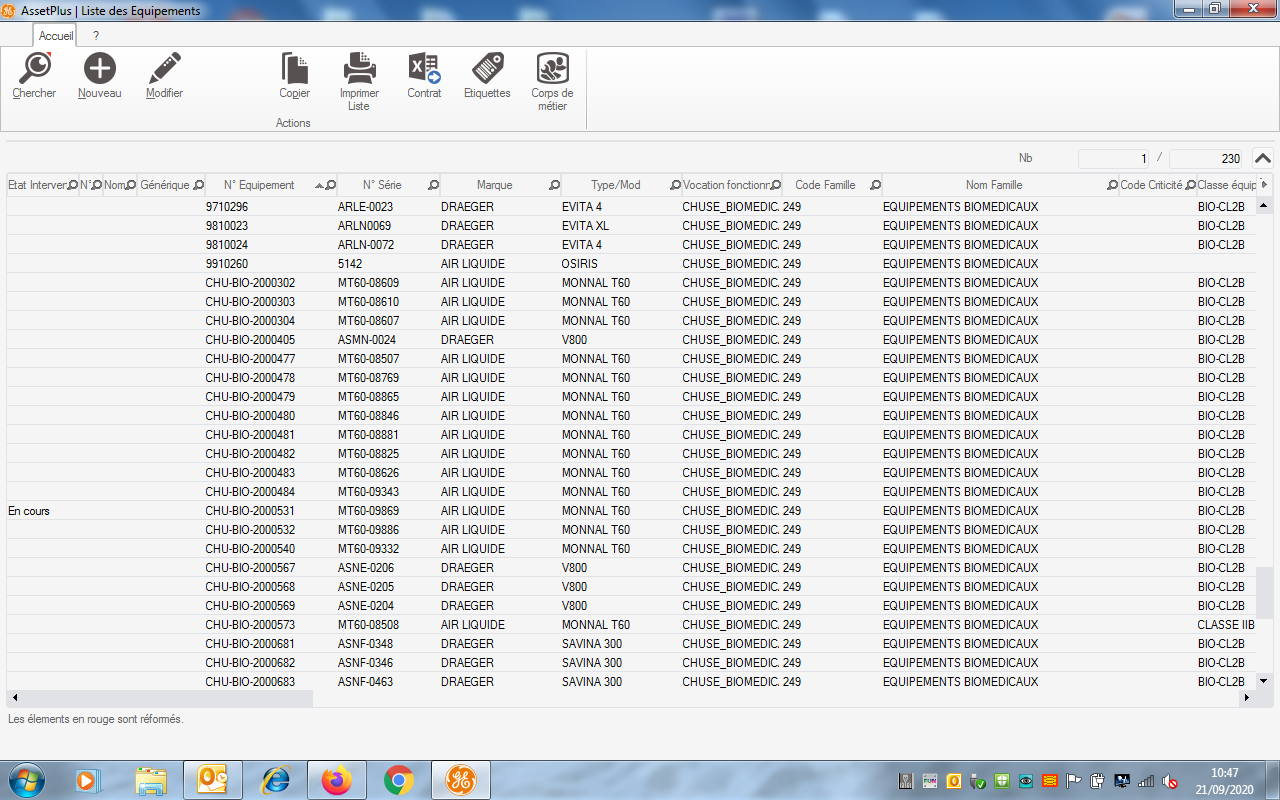
Task: Click horizontal scrollbar right arrow
Action: (x=1248, y=698)
